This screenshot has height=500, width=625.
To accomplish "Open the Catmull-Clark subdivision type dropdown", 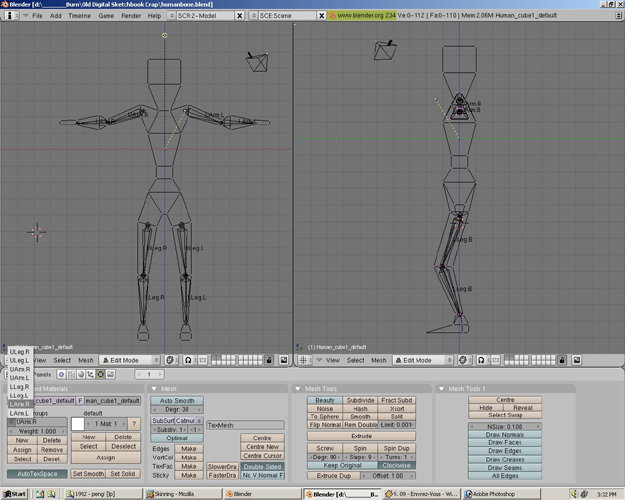I will (x=189, y=421).
